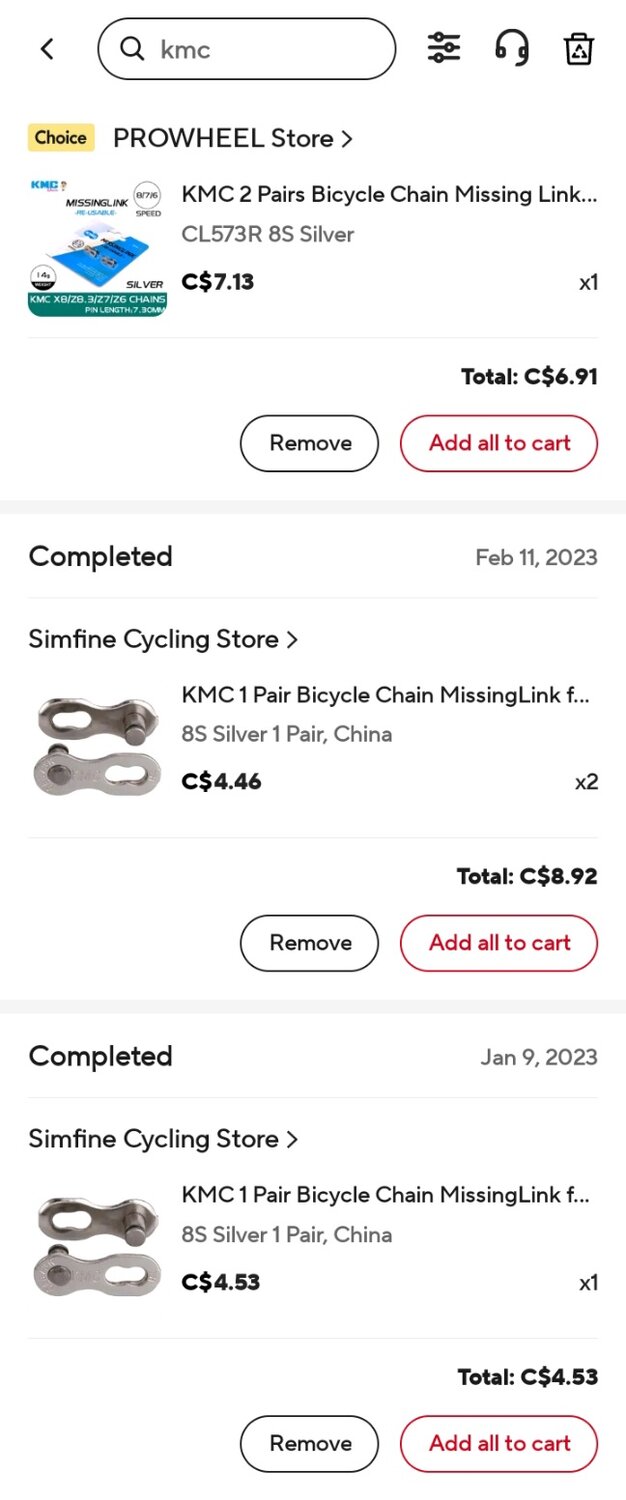Remove the Feb 11 Simfine order
Image resolution: width=626 pixels, height=1500 pixels.
309,942
